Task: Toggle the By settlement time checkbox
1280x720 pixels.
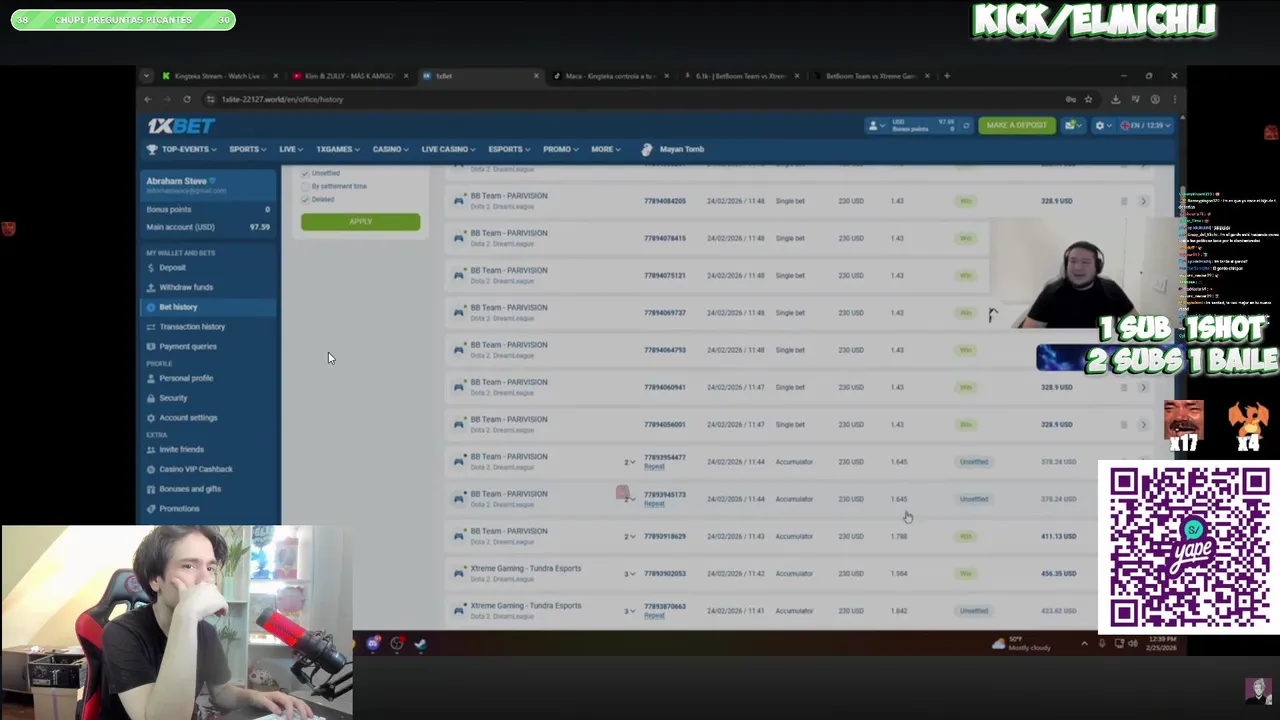Action: point(305,186)
